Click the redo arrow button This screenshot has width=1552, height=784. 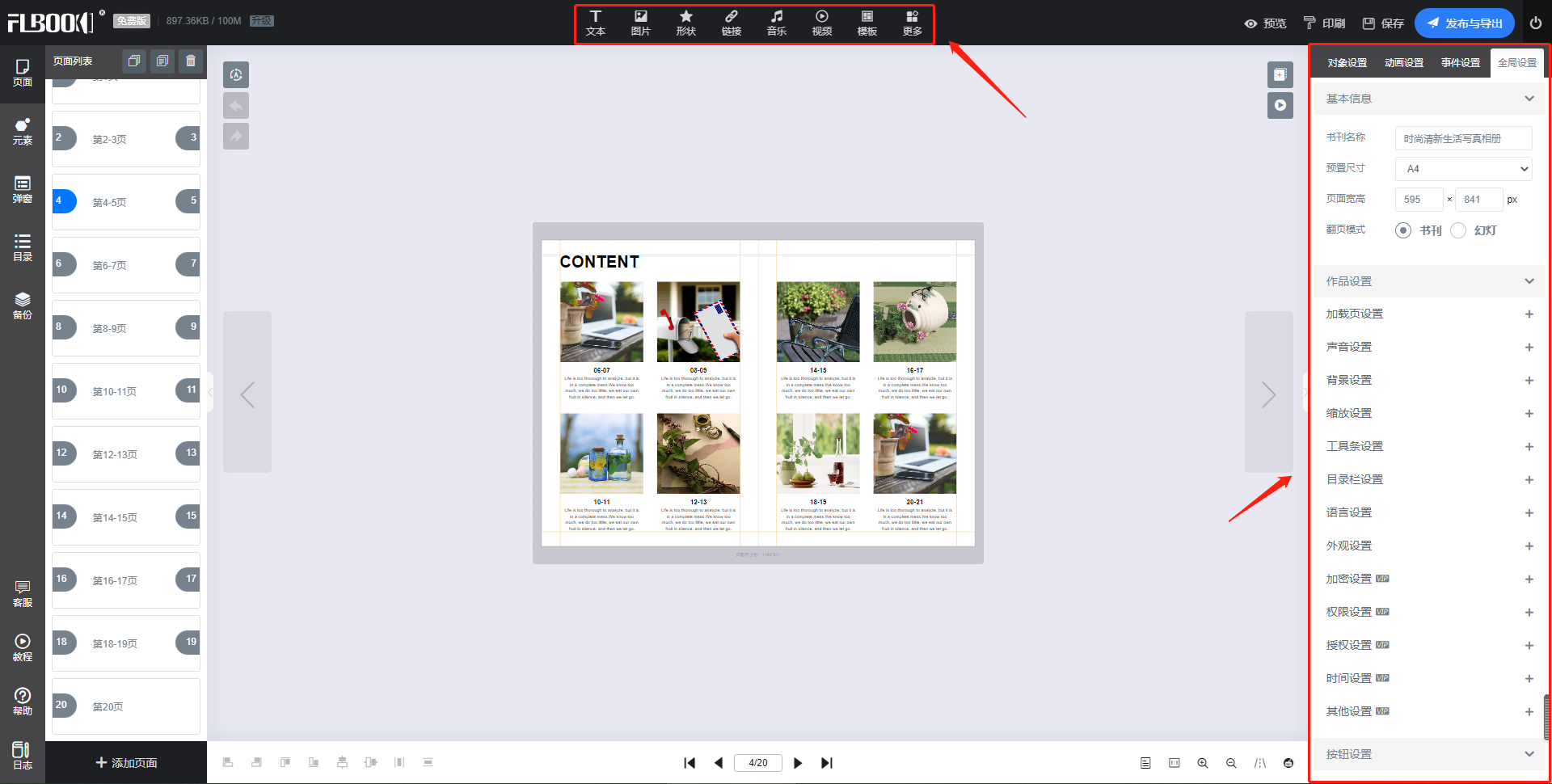click(236, 137)
